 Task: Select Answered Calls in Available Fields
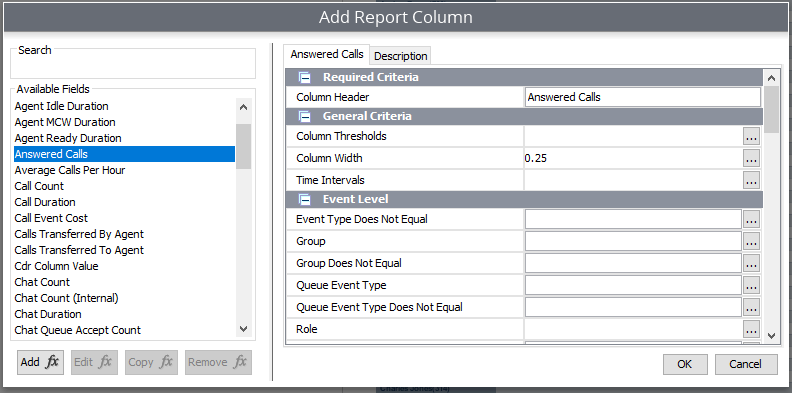(124, 154)
